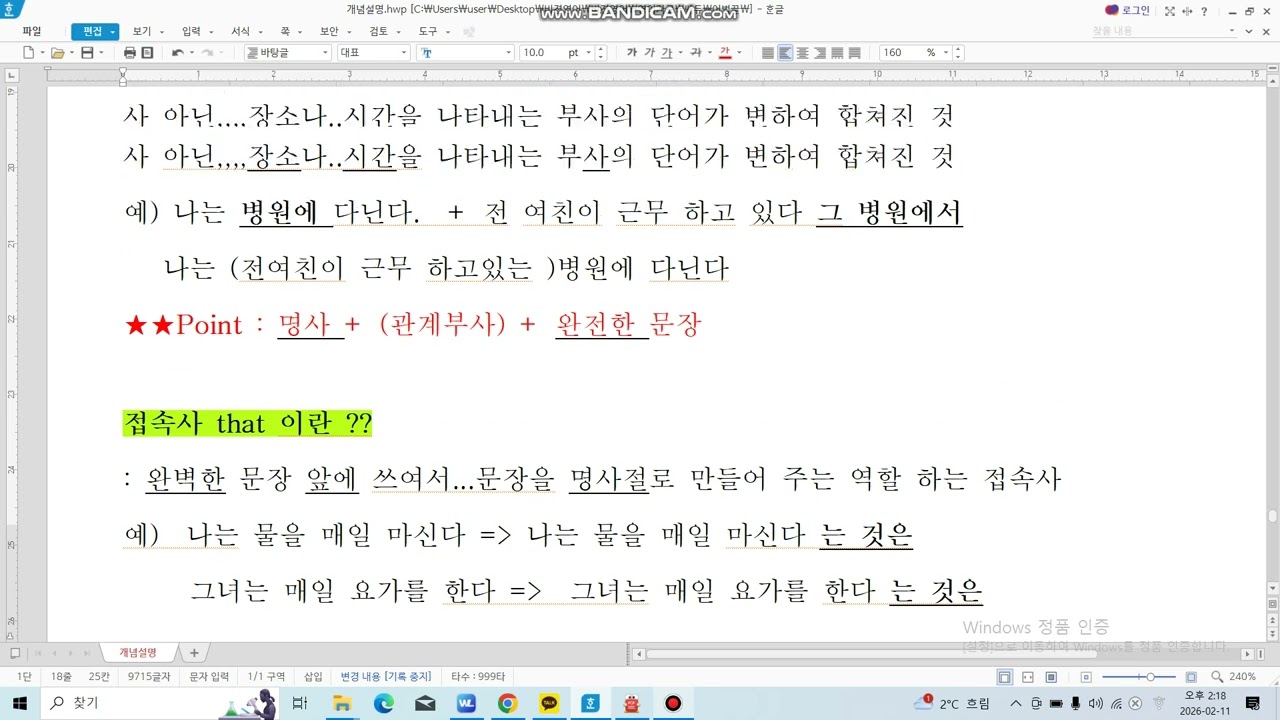Open the 도구 menu
Viewport: 1280px width, 720px height.
coord(433,31)
